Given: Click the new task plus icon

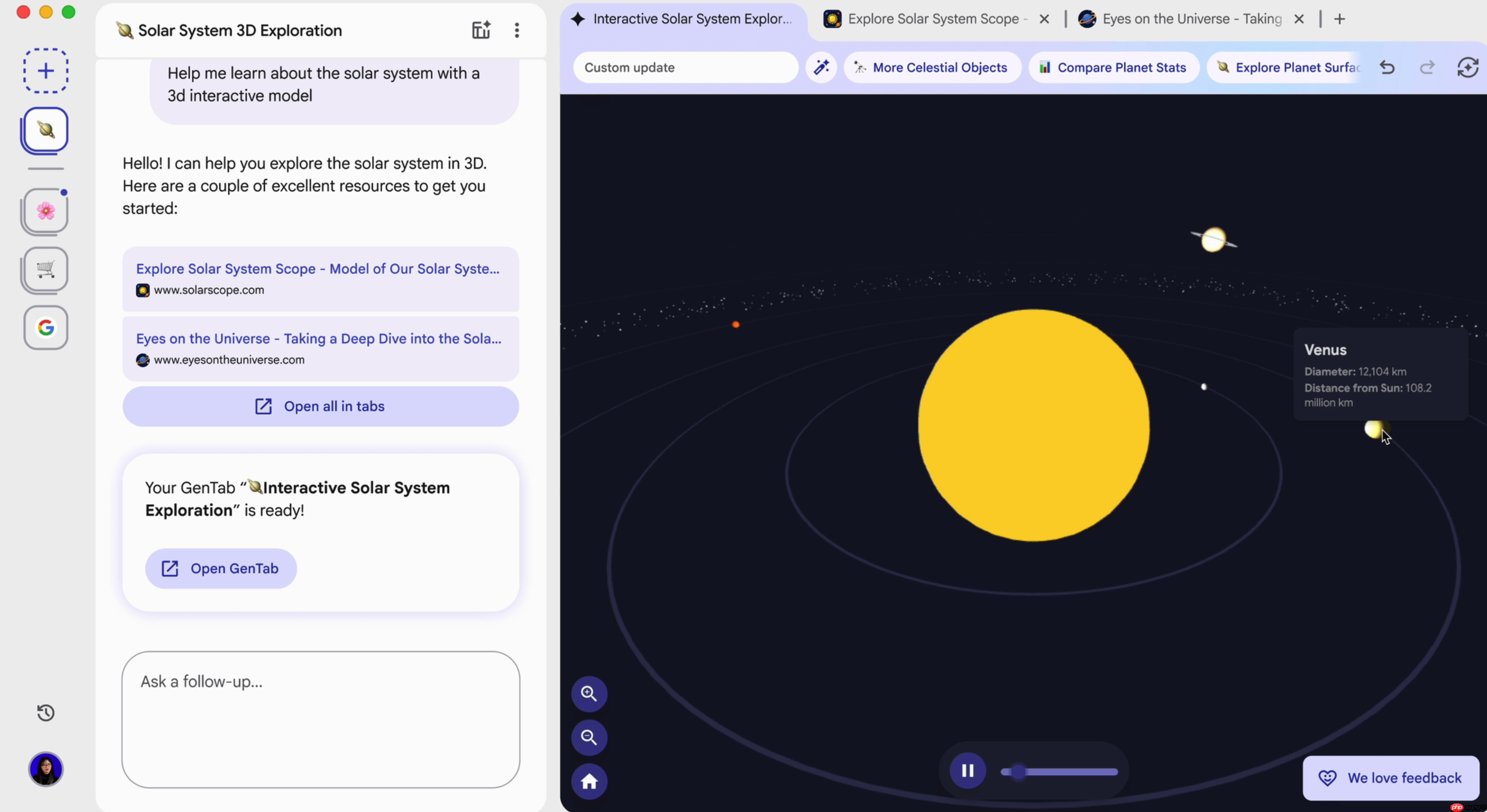Looking at the screenshot, I should coord(46,71).
